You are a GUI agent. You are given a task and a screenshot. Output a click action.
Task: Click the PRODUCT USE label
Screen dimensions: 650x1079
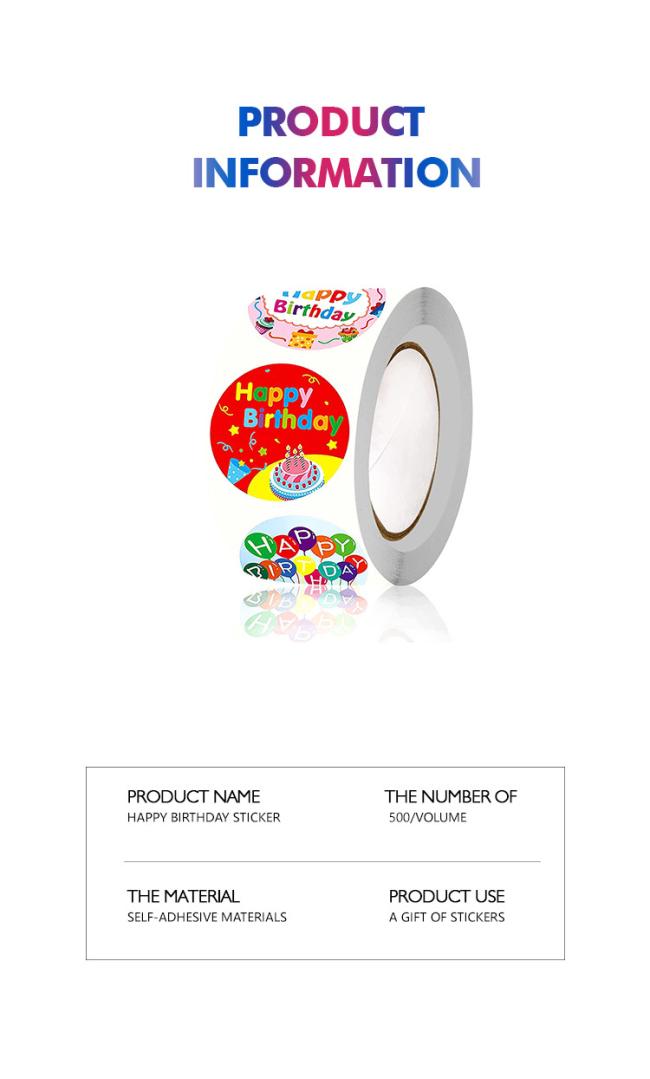(447, 896)
